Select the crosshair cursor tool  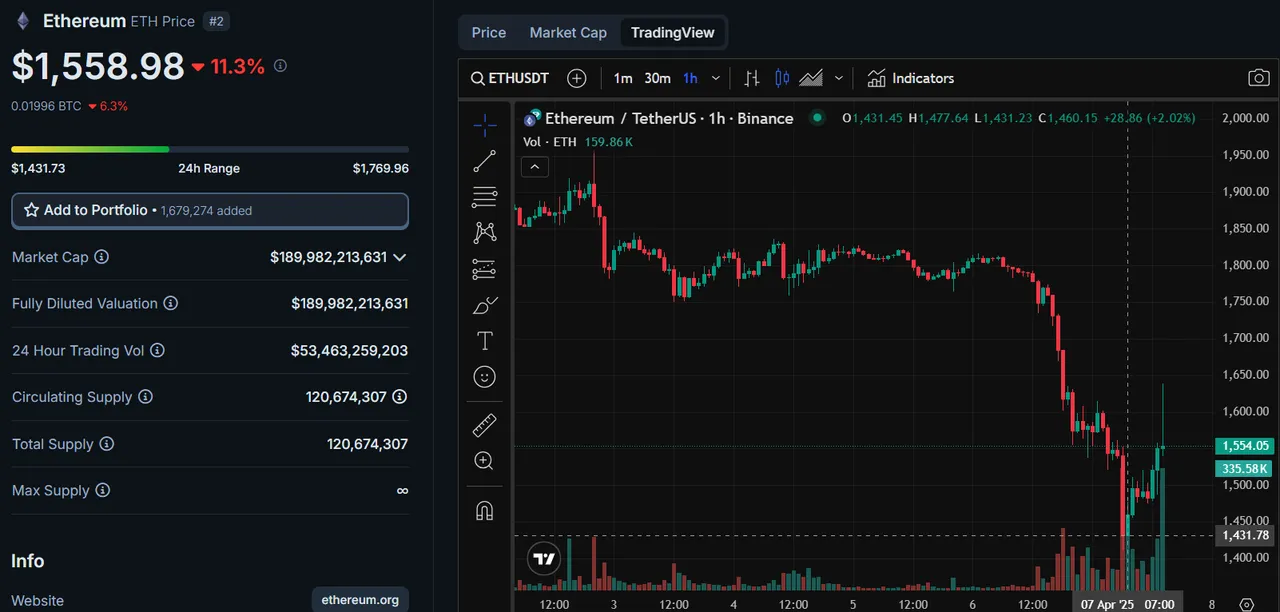point(485,125)
